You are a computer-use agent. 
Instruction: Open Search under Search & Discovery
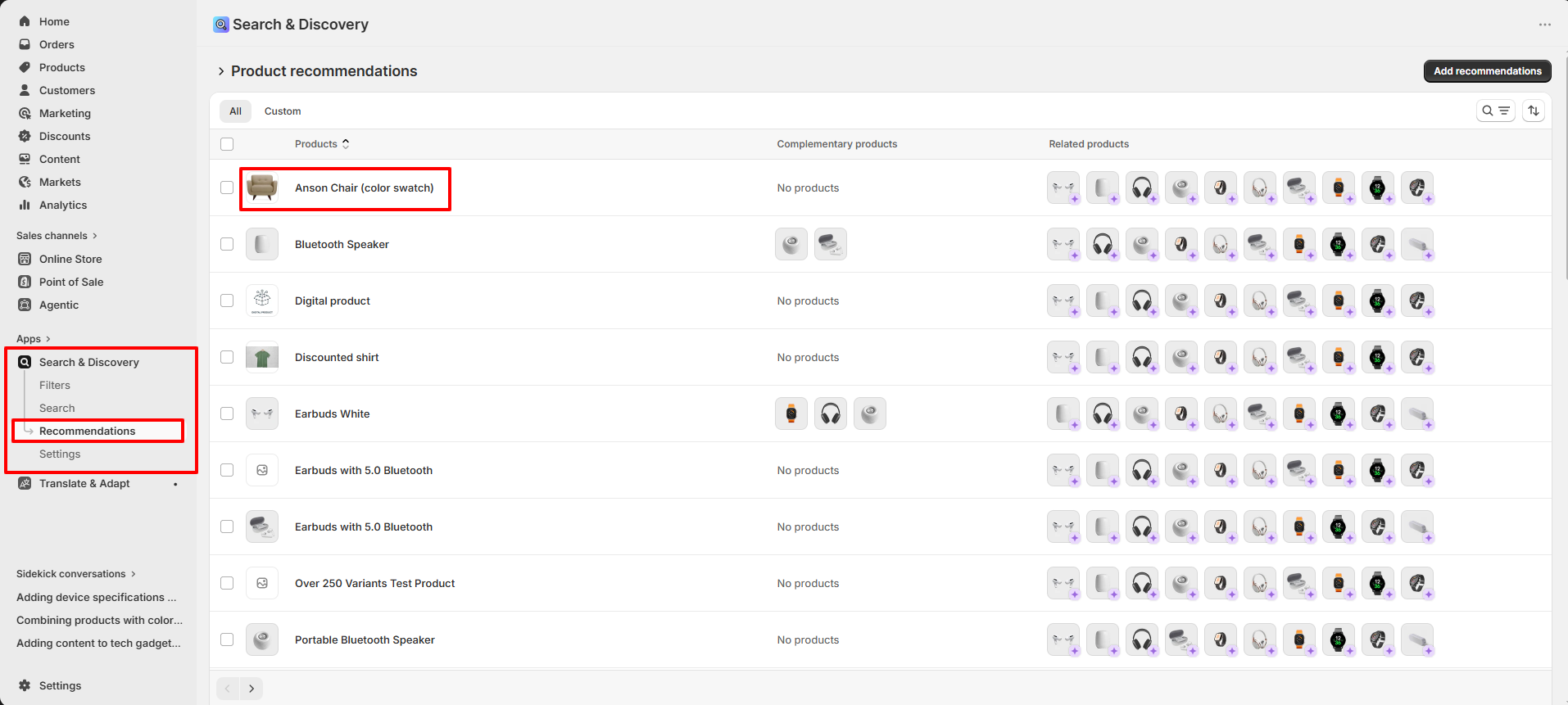pos(57,408)
